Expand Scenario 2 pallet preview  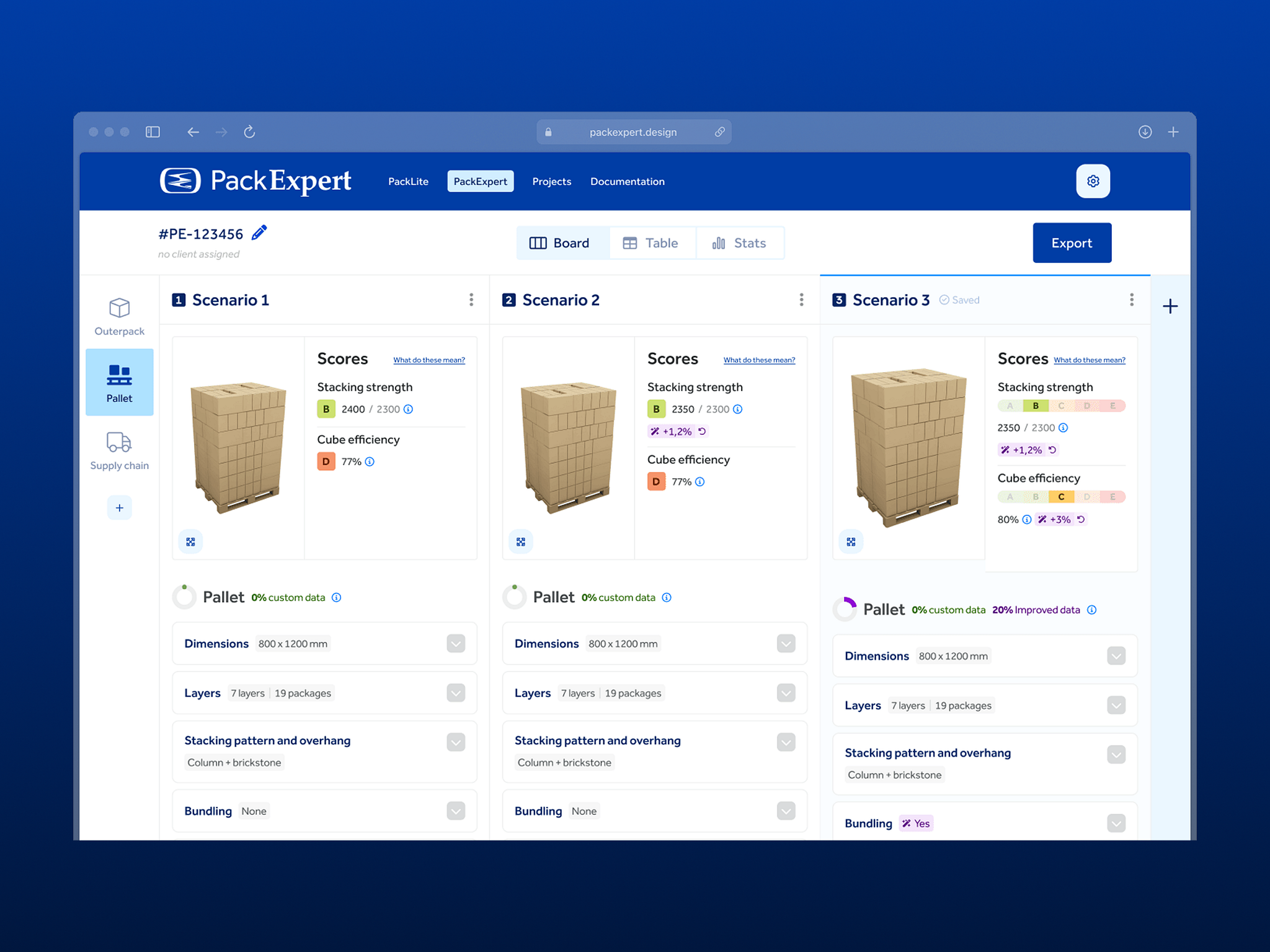point(521,542)
